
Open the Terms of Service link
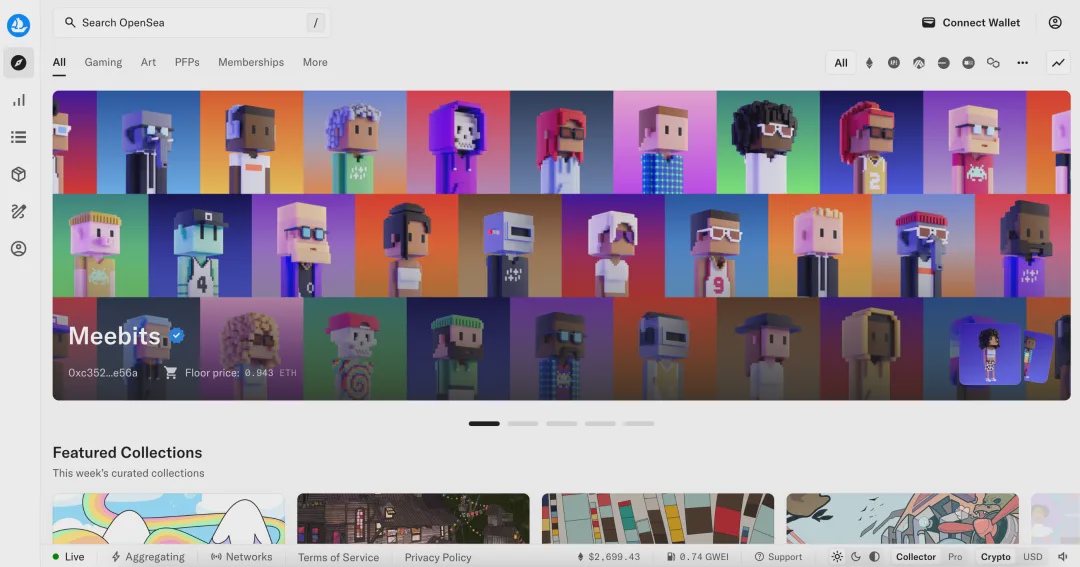point(338,557)
